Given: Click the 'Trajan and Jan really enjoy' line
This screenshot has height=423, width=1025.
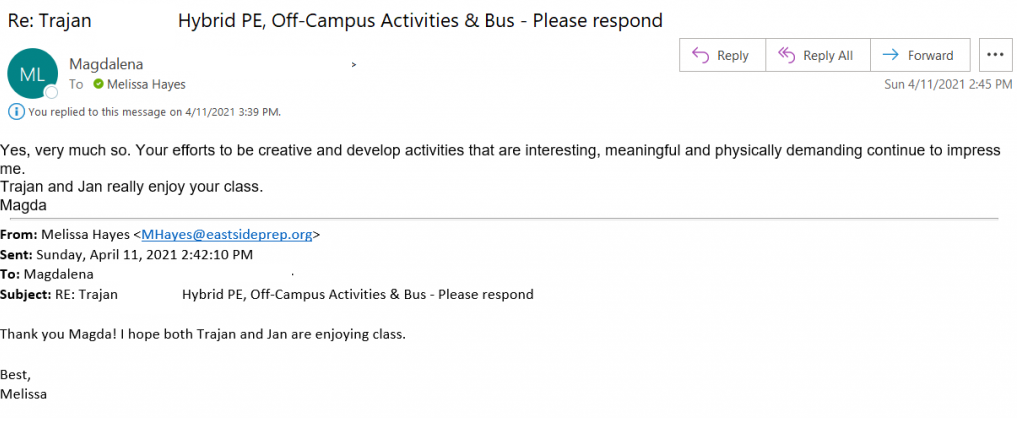Looking at the screenshot, I should click(x=131, y=187).
